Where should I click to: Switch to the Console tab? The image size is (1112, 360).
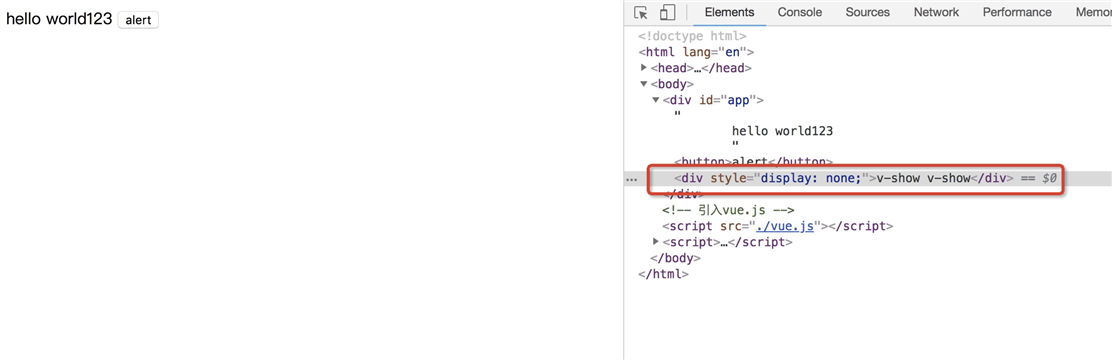pyautogui.click(x=799, y=12)
